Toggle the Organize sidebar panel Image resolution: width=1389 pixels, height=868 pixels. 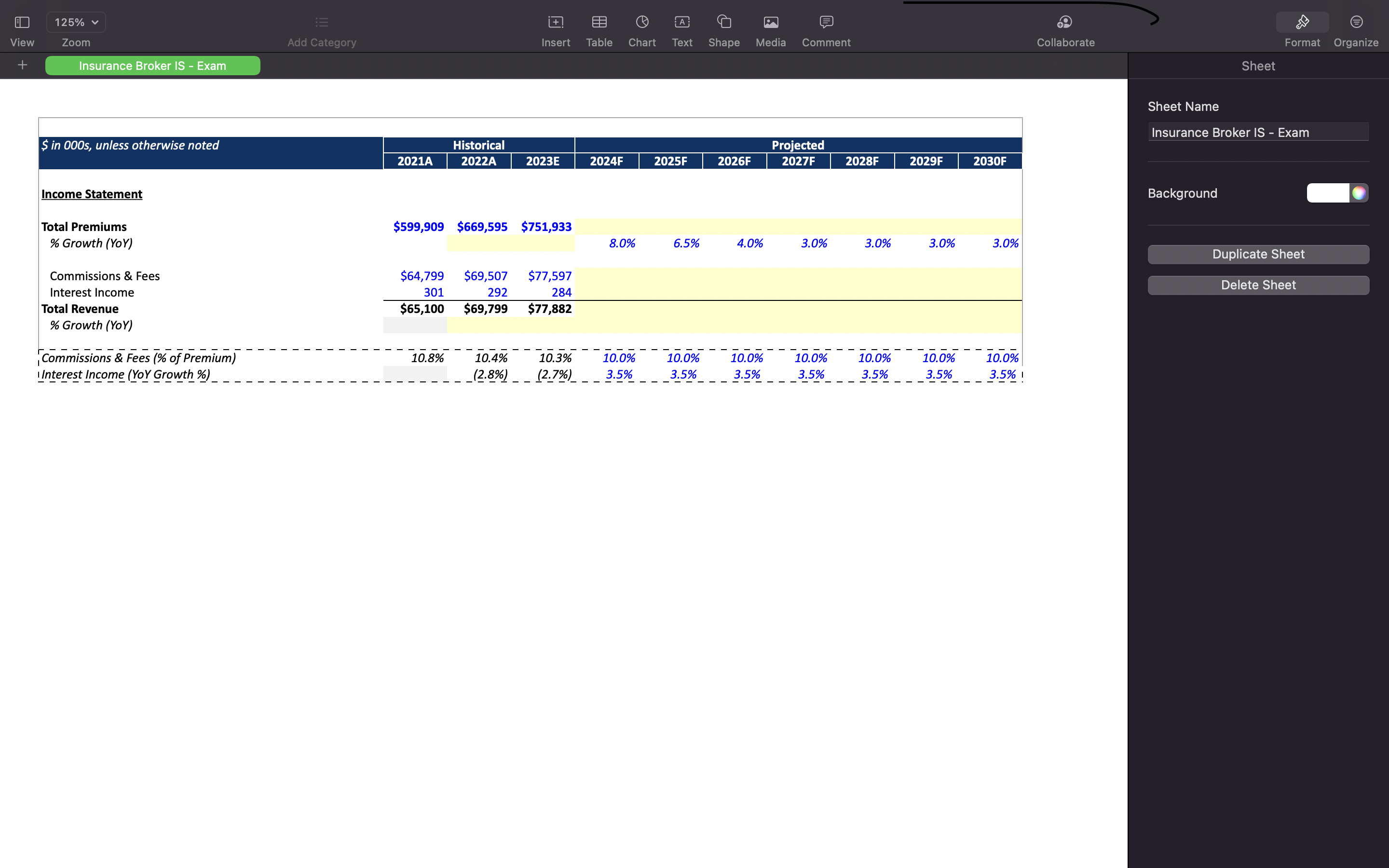pyautogui.click(x=1356, y=22)
